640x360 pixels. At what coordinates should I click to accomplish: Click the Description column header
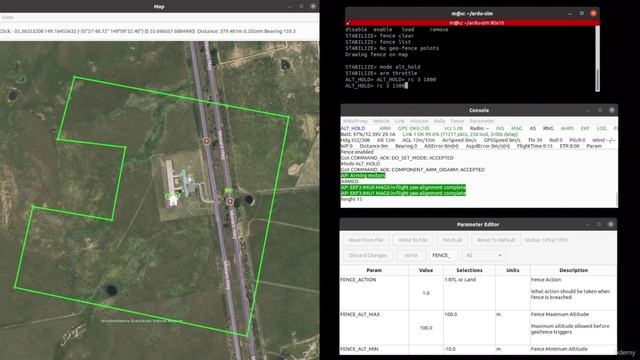(573, 270)
